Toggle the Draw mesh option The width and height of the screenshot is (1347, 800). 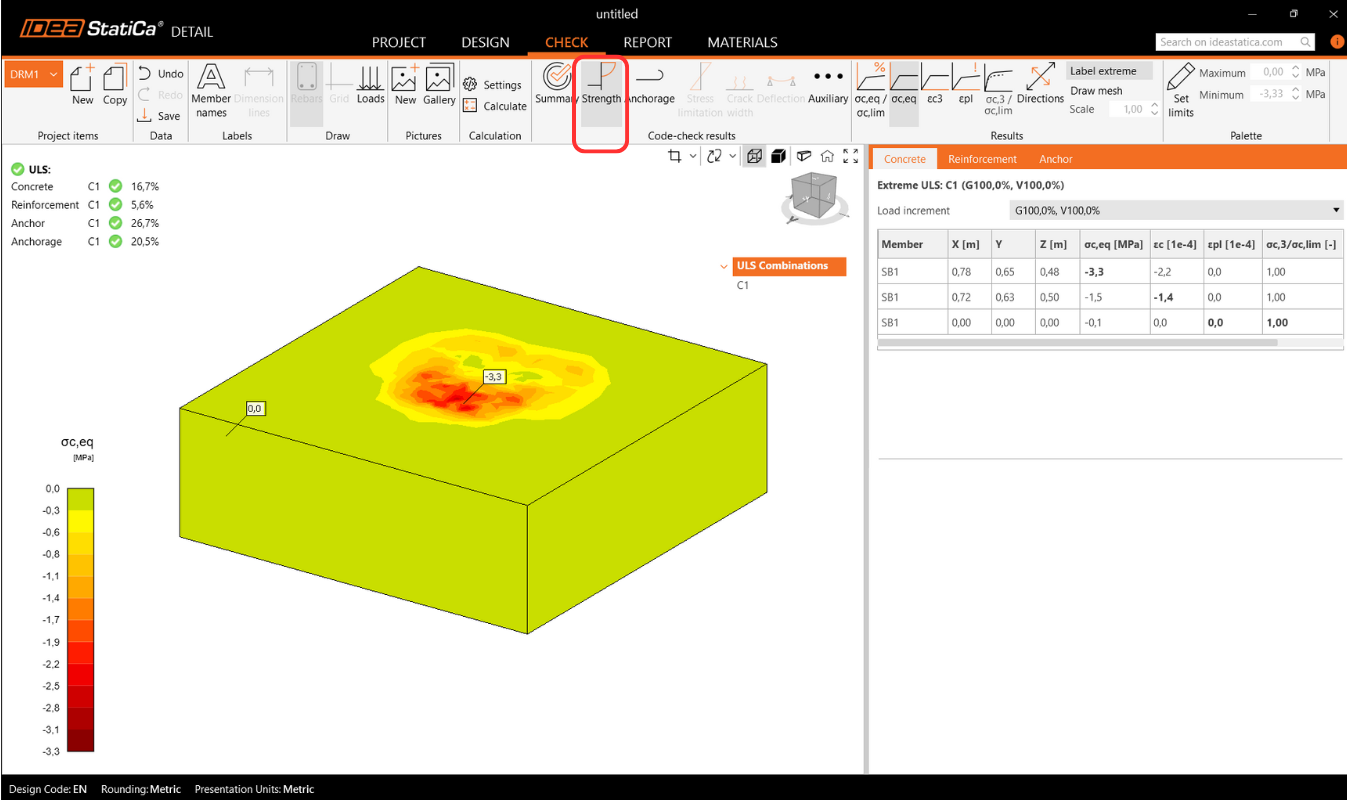(x=1096, y=91)
